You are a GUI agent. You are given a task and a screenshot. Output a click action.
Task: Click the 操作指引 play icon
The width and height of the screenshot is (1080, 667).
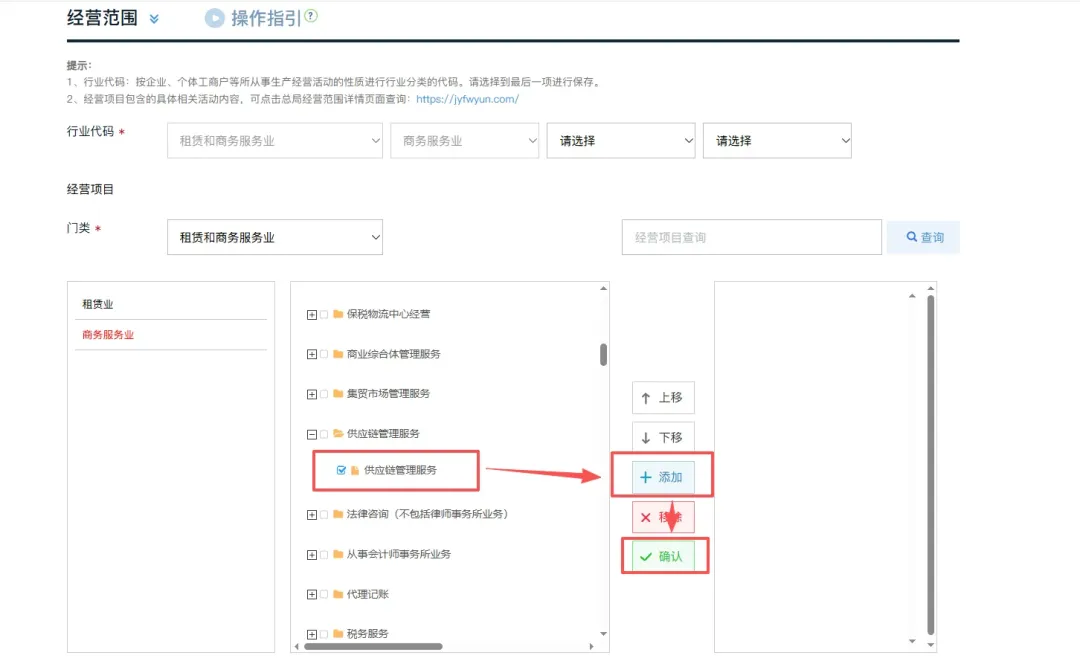(x=213, y=17)
